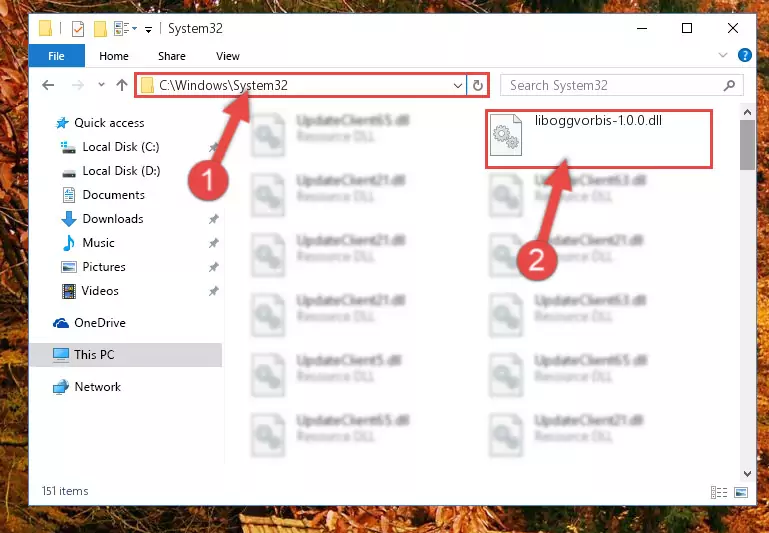The height and width of the screenshot is (533, 769).
Task: Unpin Videos using its pin icon
Action: coord(213,291)
